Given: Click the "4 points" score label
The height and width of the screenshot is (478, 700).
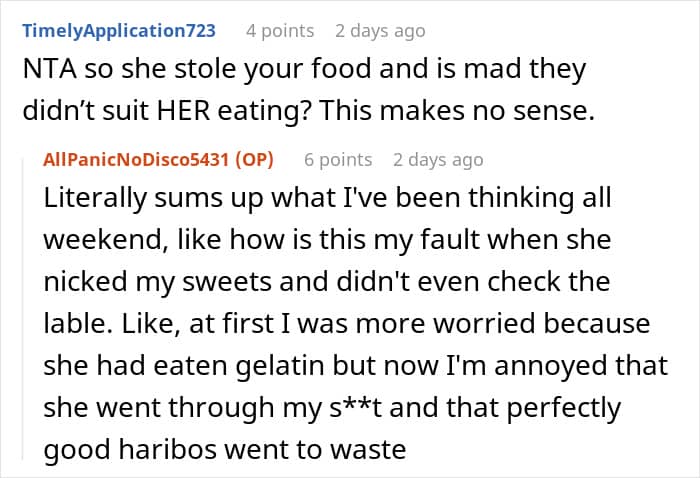Looking at the screenshot, I should click(x=280, y=30).
